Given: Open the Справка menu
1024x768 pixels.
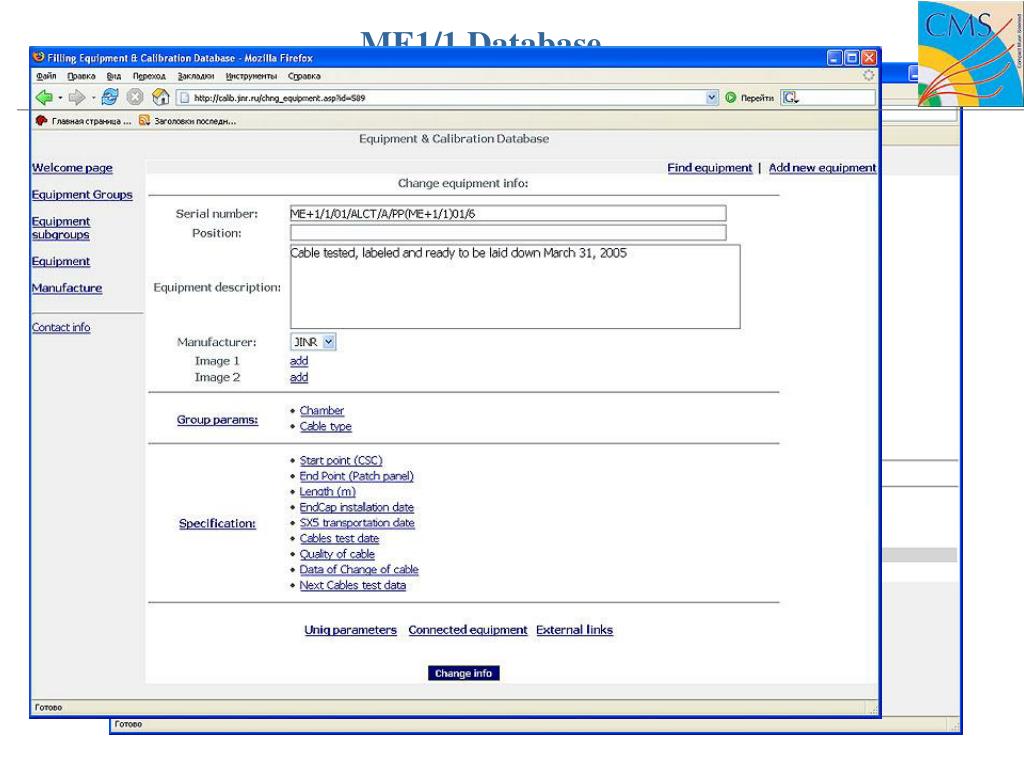Looking at the screenshot, I should point(304,76).
